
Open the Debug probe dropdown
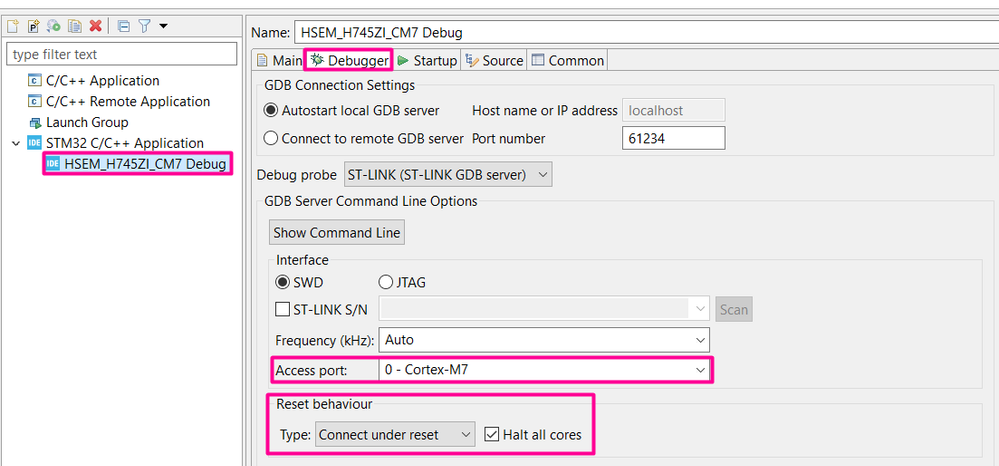[448, 175]
